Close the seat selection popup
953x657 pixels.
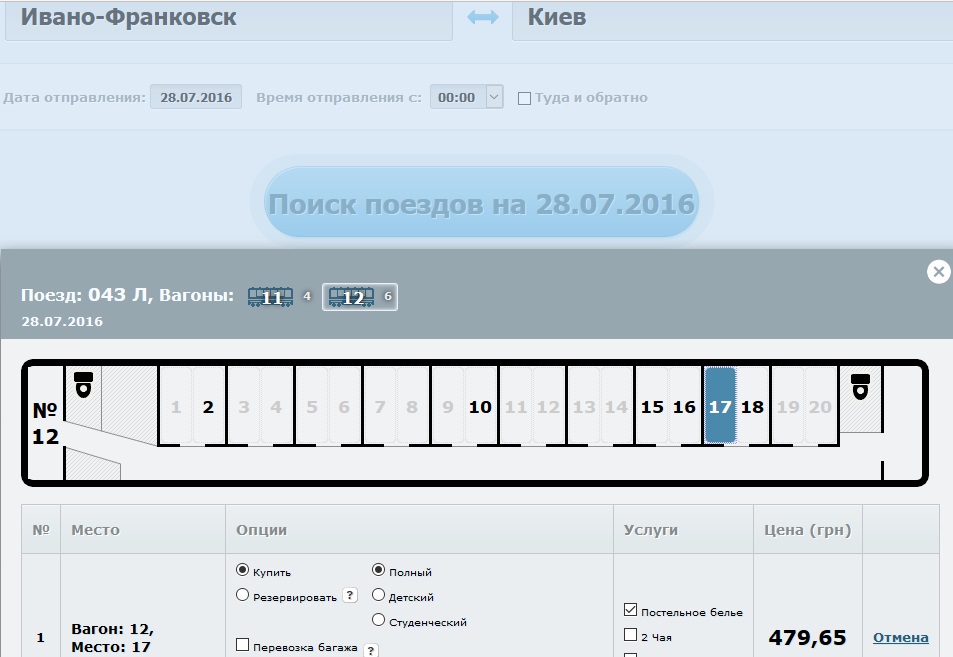[938, 272]
